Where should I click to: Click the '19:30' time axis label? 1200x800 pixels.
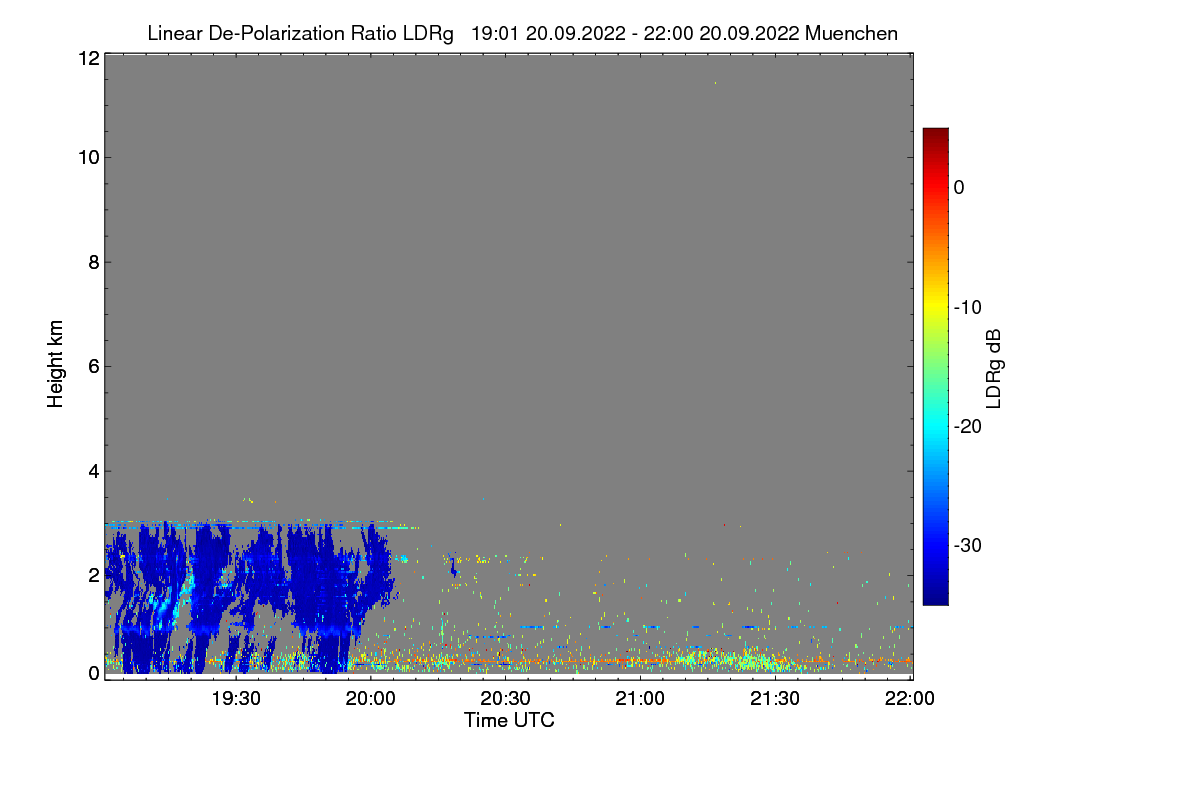(237, 698)
